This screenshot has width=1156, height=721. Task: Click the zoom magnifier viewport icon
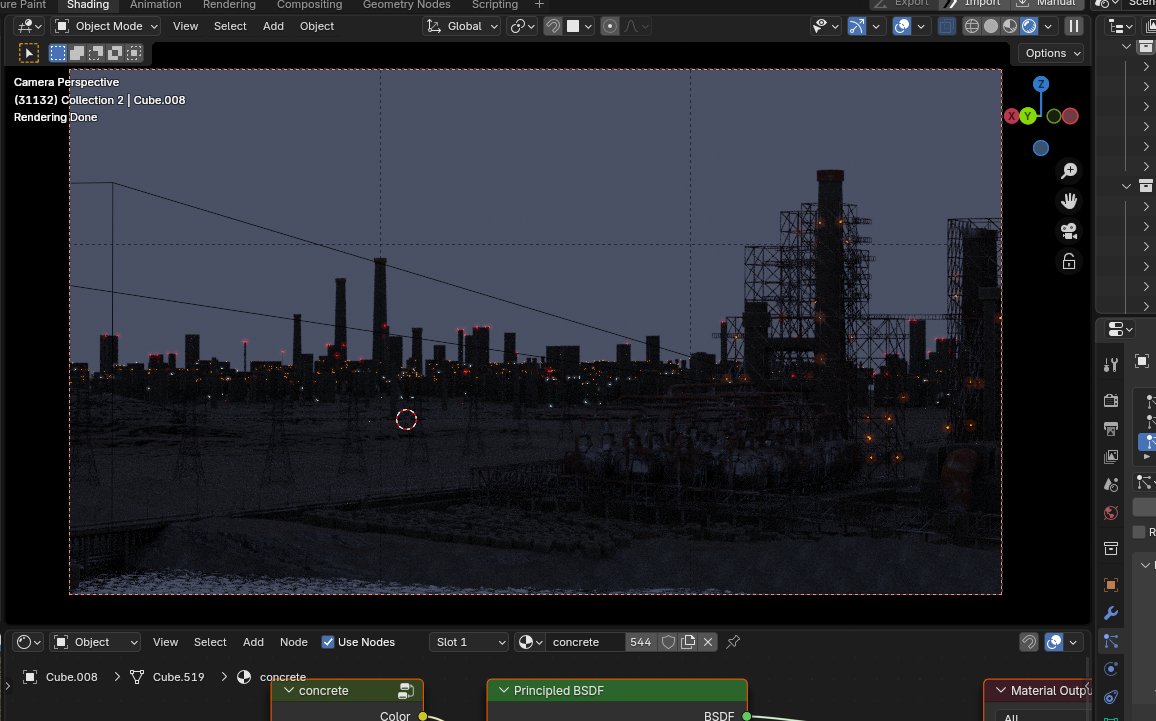coord(1069,171)
